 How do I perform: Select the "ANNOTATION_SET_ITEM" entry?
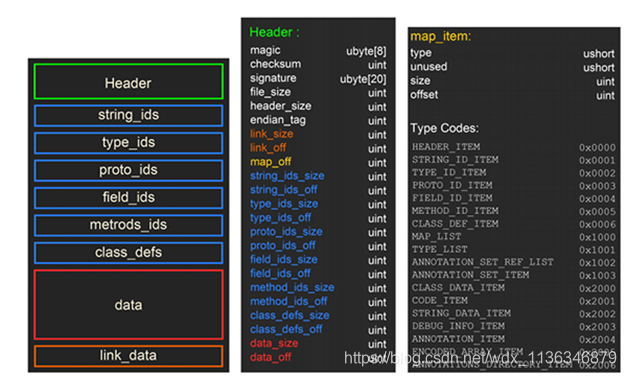[x=471, y=275]
